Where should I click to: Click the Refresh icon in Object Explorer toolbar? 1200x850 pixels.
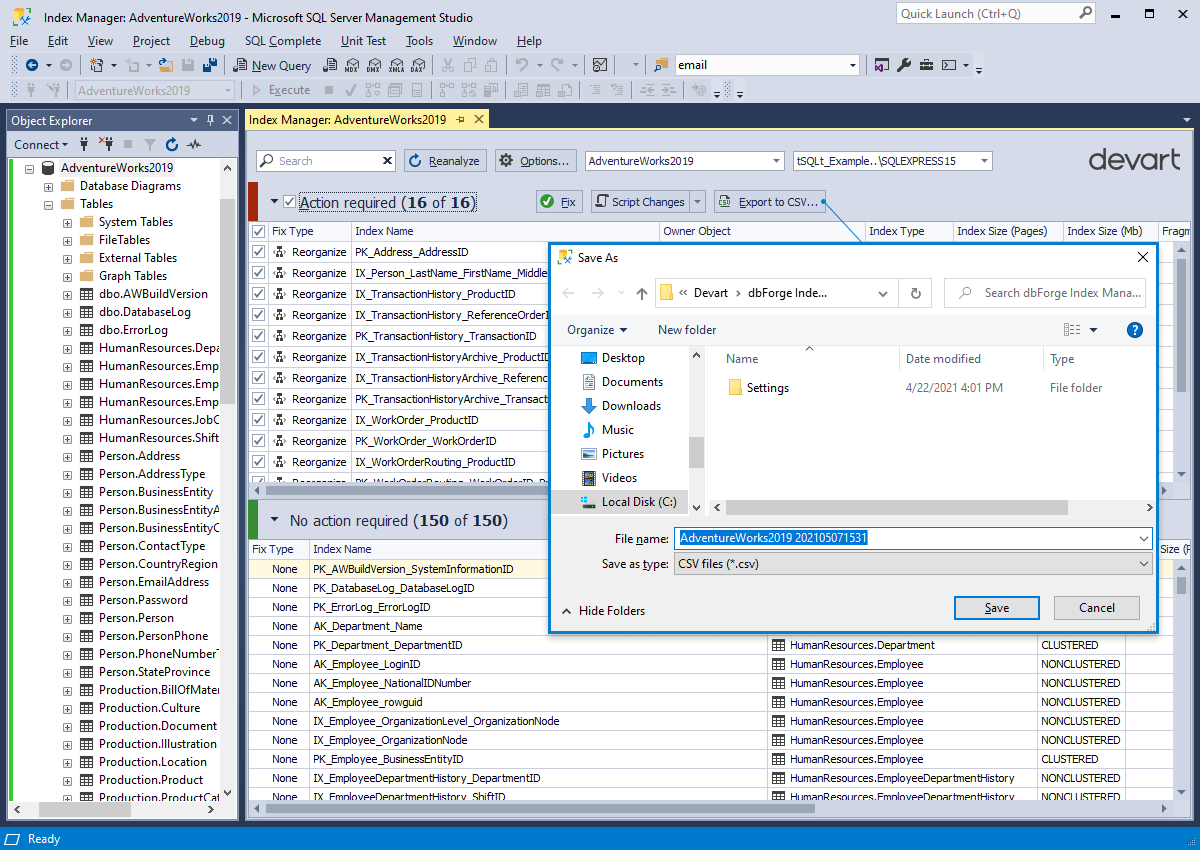tap(170, 144)
